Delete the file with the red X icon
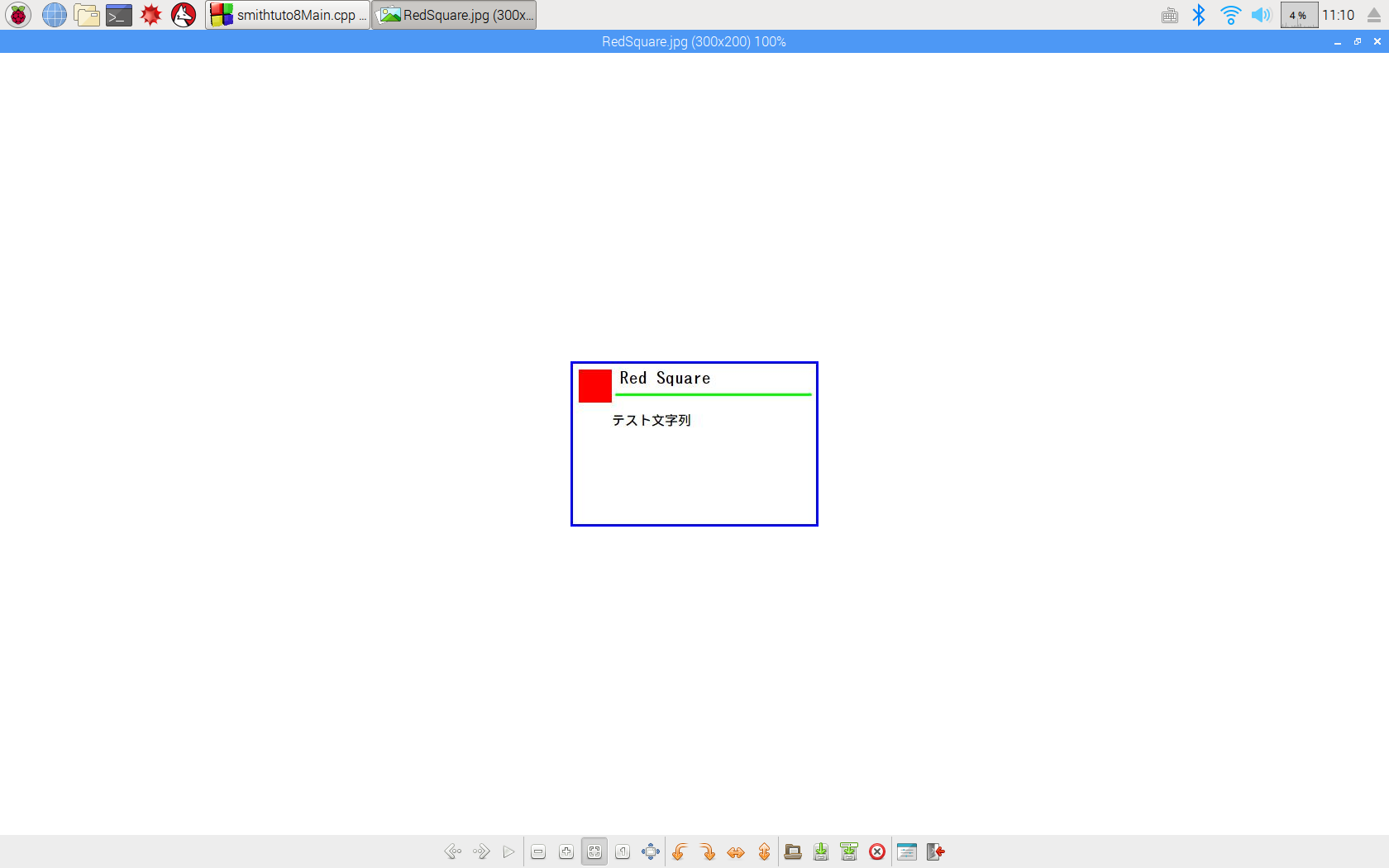 (877, 851)
